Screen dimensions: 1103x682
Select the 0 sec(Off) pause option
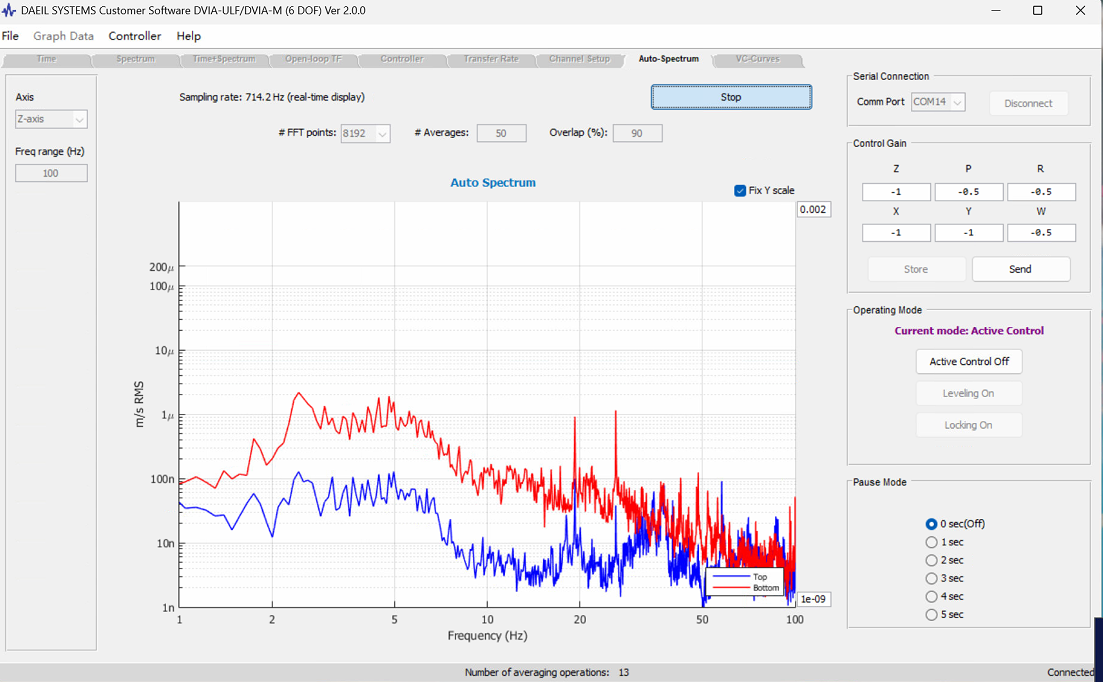[x=931, y=524]
